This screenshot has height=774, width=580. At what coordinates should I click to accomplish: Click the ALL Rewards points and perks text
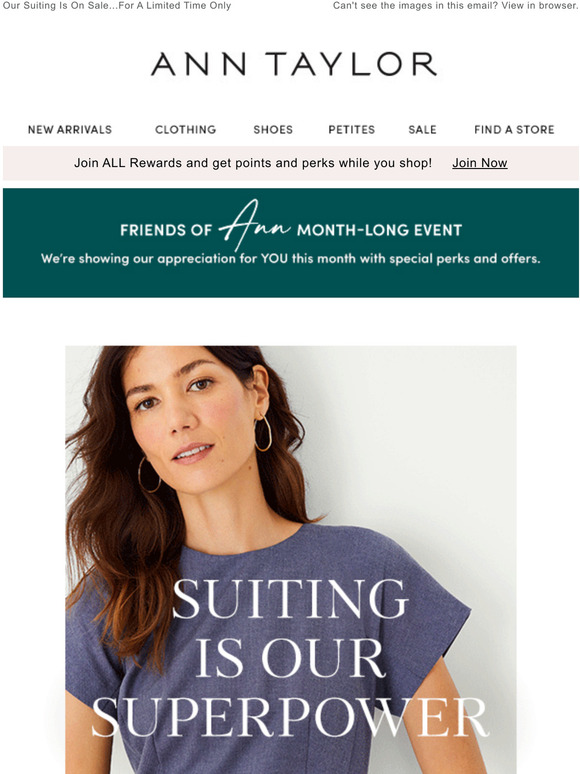click(253, 163)
